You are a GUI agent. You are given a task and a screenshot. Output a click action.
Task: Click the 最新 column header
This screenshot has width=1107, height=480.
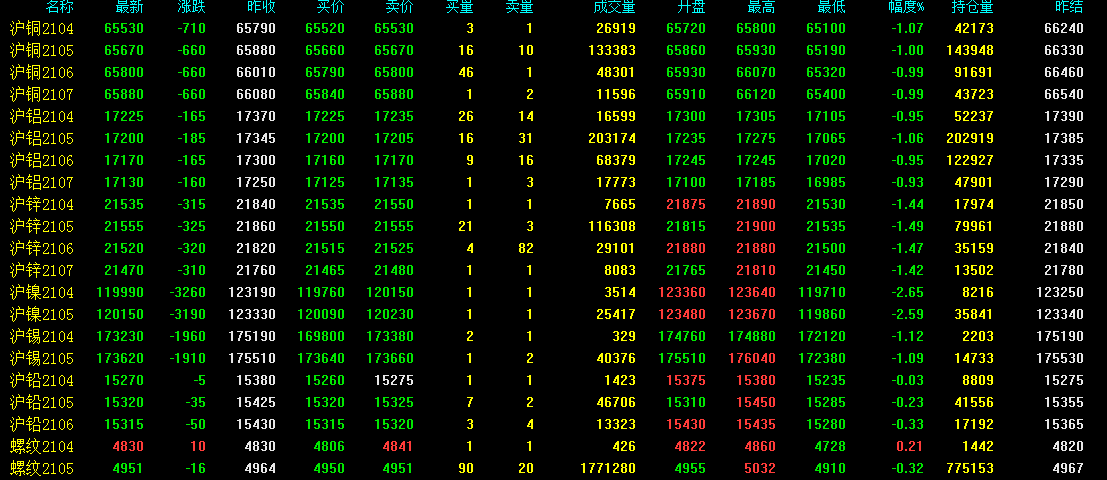point(130,8)
